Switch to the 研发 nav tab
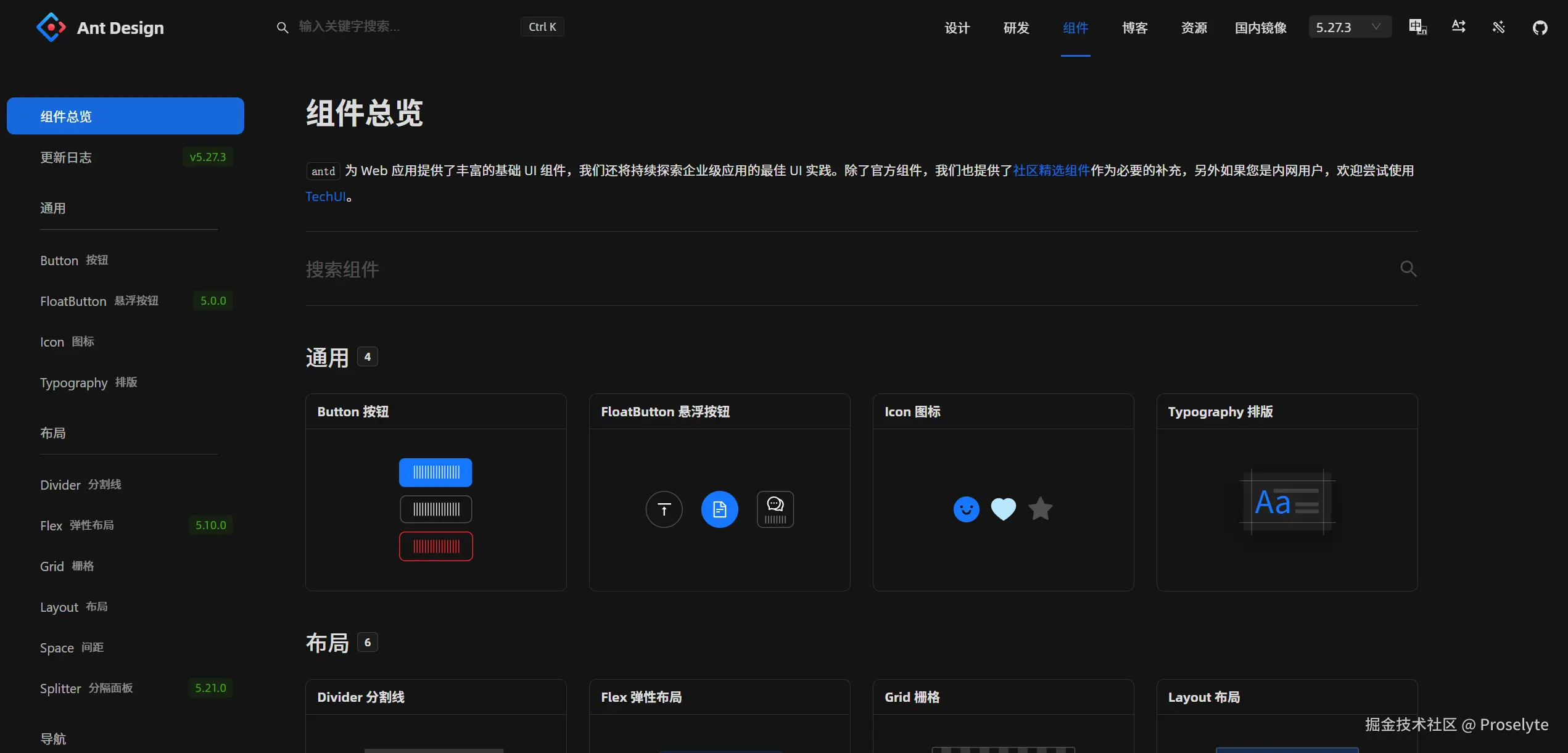1568x753 pixels. point(1016,28)
